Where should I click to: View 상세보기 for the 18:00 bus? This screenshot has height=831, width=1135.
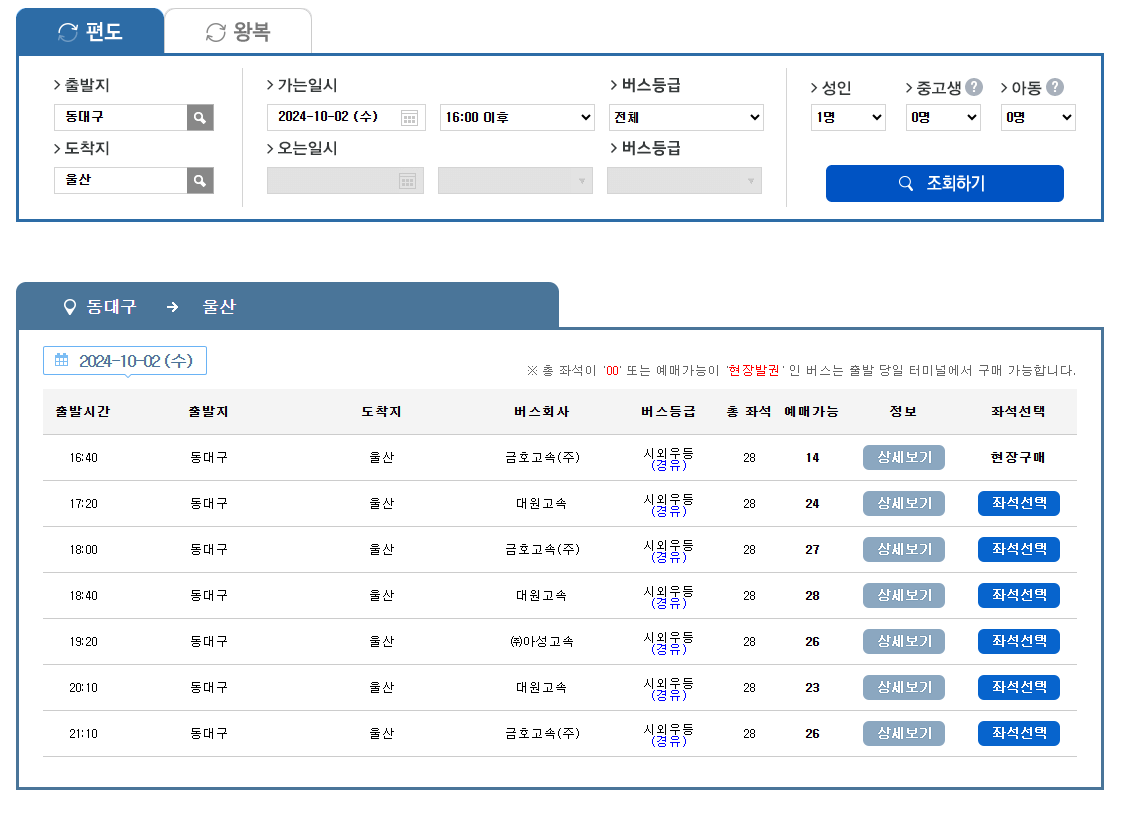point(904,549)
